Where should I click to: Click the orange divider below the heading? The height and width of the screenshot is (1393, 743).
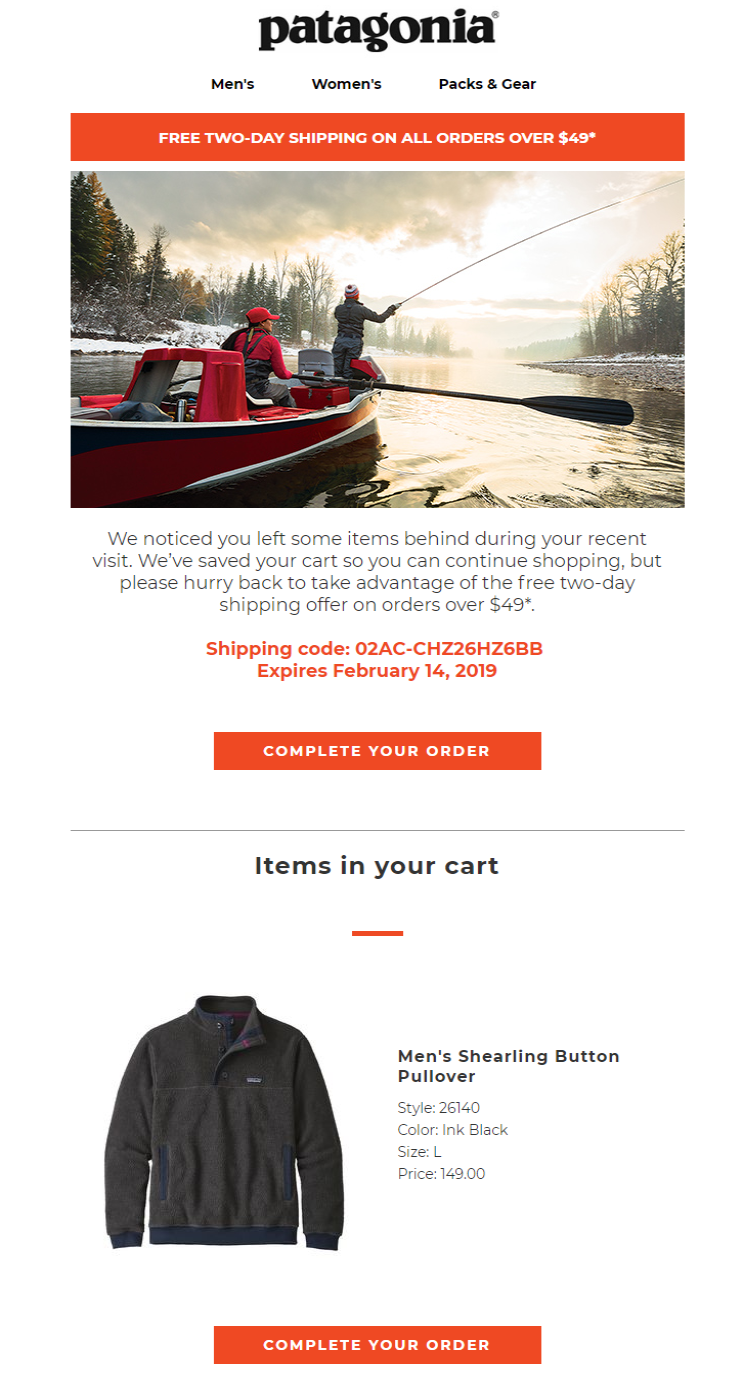376,930
